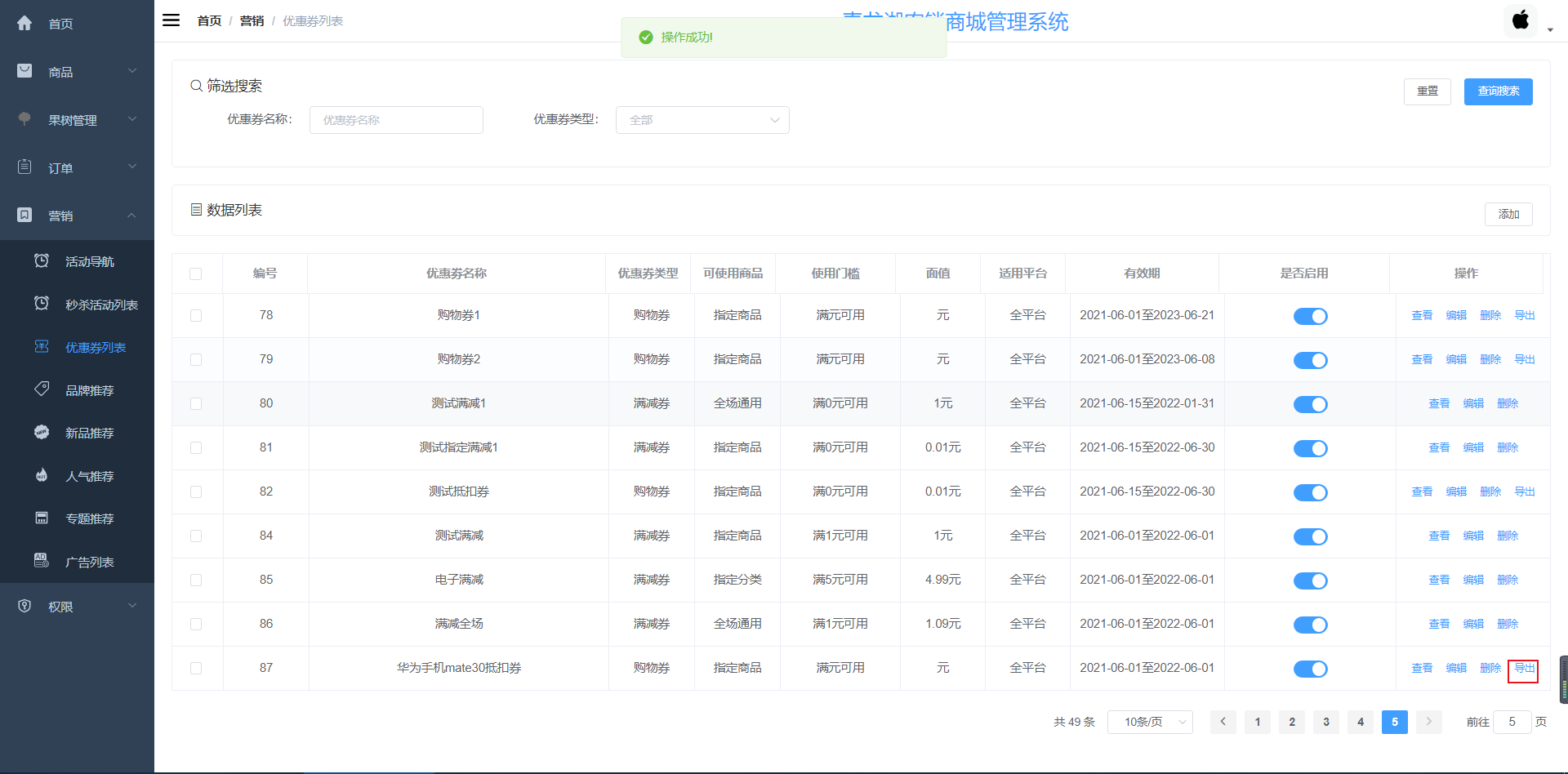Go to page 1
The height and width of the screenshot is (774, 1568).
point(1258,722)
